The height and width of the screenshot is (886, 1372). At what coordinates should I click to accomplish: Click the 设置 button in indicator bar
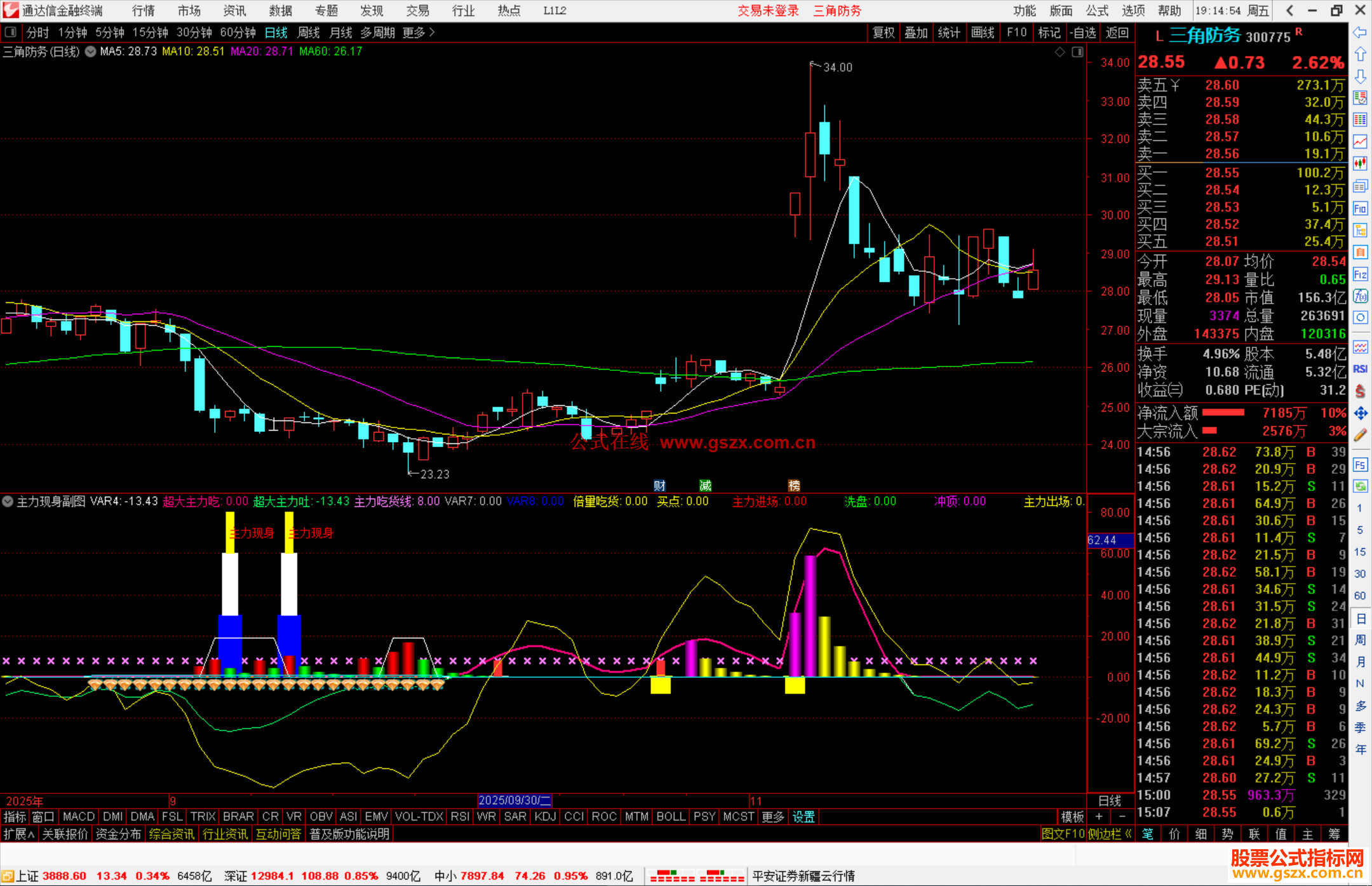tap(803, 817)
